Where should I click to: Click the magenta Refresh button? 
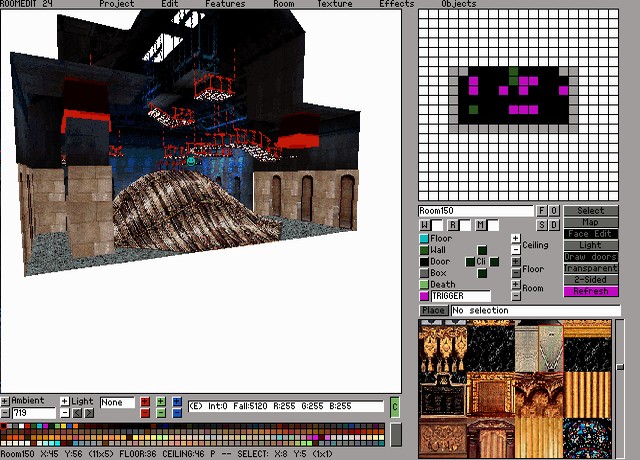click(x=591, y=291)
